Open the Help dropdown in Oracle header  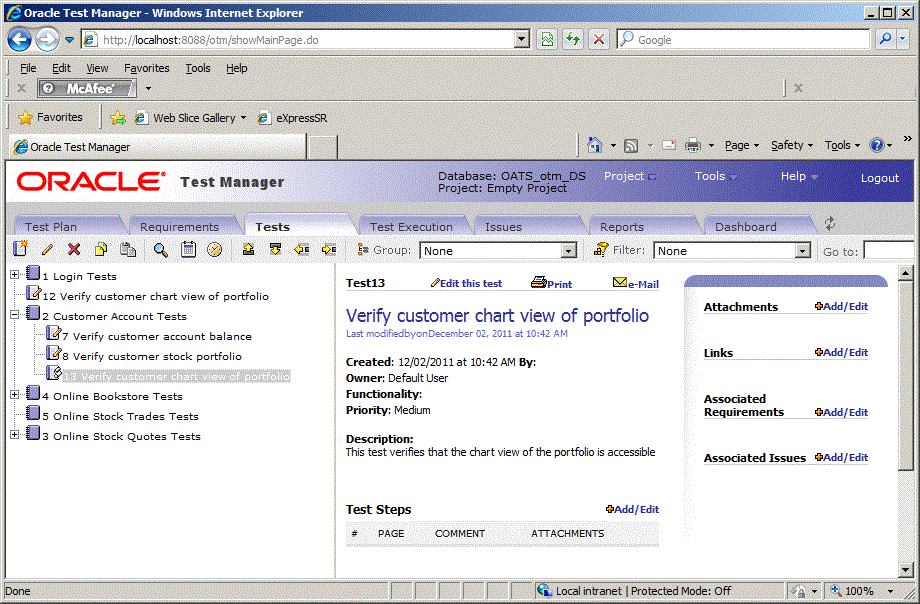click(799, 176)
